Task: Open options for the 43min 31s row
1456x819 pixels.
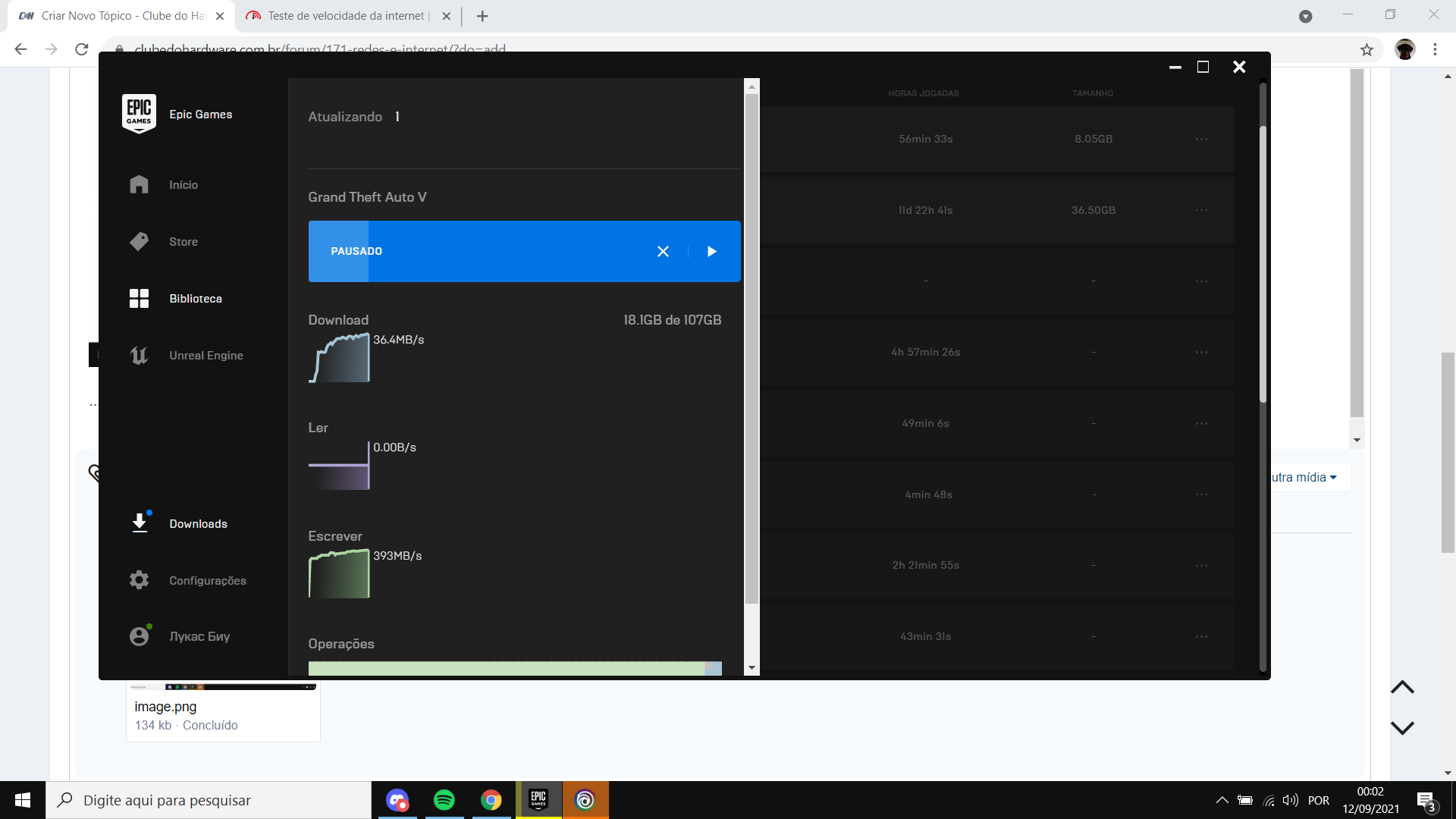Action: pos(1201,636)
